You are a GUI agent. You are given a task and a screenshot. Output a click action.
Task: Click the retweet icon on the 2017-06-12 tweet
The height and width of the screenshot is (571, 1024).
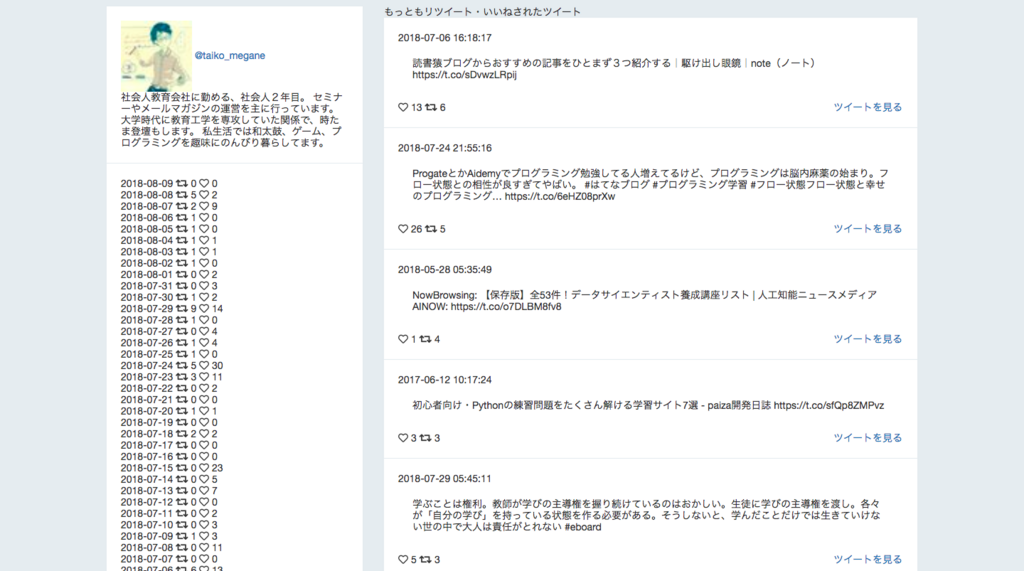[x=425, y=438]
